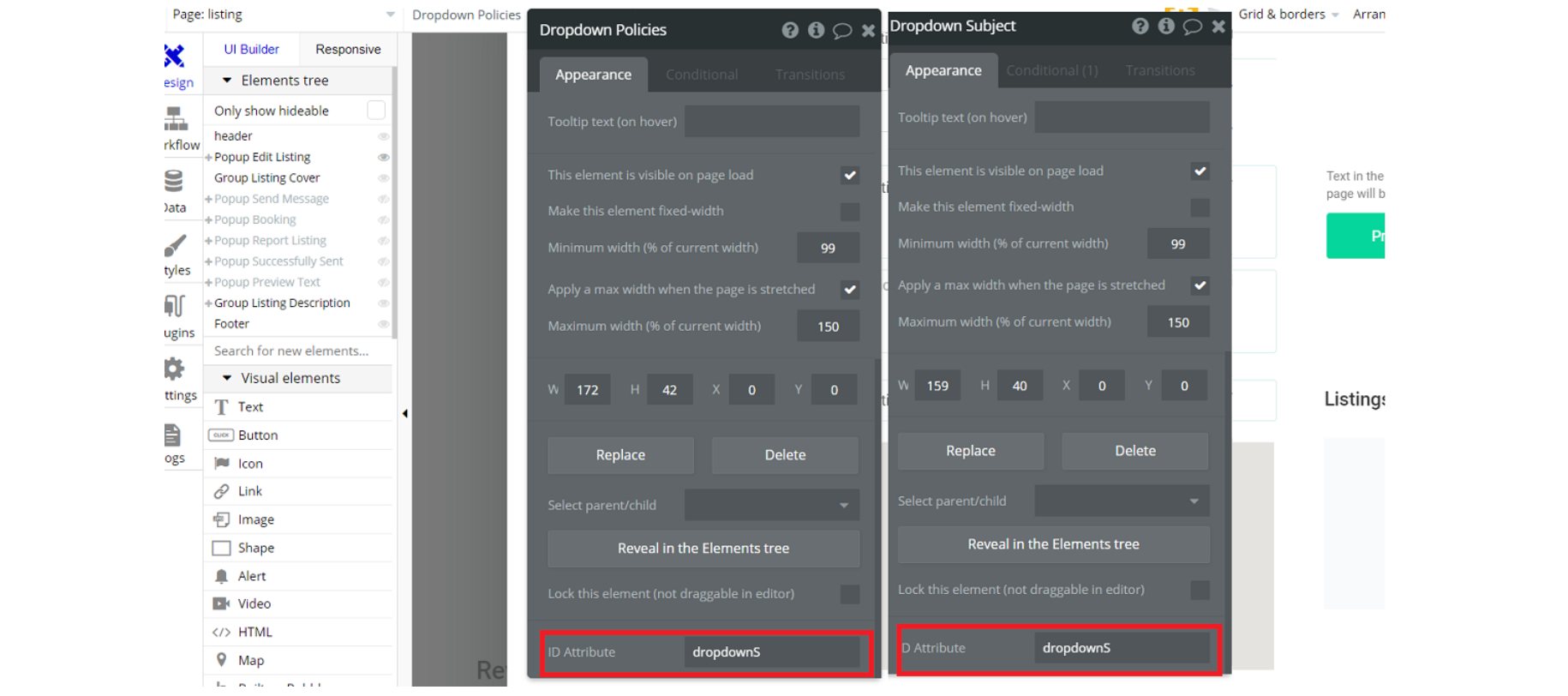Click Reveal in the Elements tree in Dropdown Policies

point(703,549)
